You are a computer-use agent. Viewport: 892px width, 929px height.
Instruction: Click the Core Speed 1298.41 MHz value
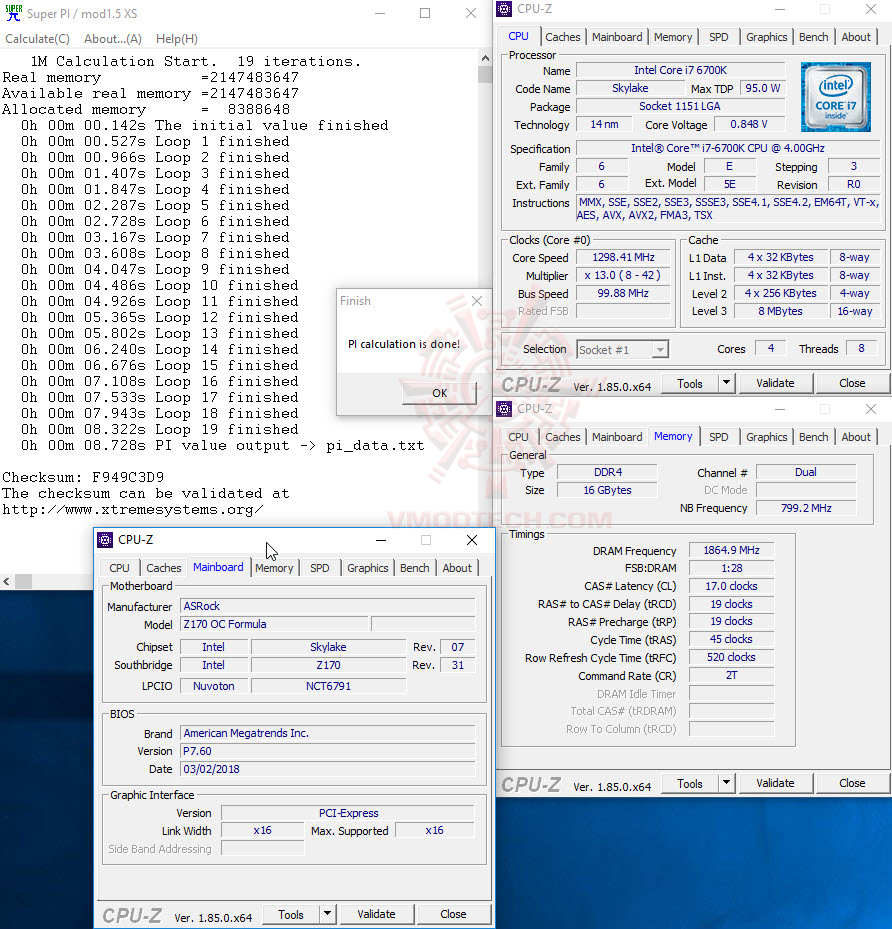pos(623,257)
